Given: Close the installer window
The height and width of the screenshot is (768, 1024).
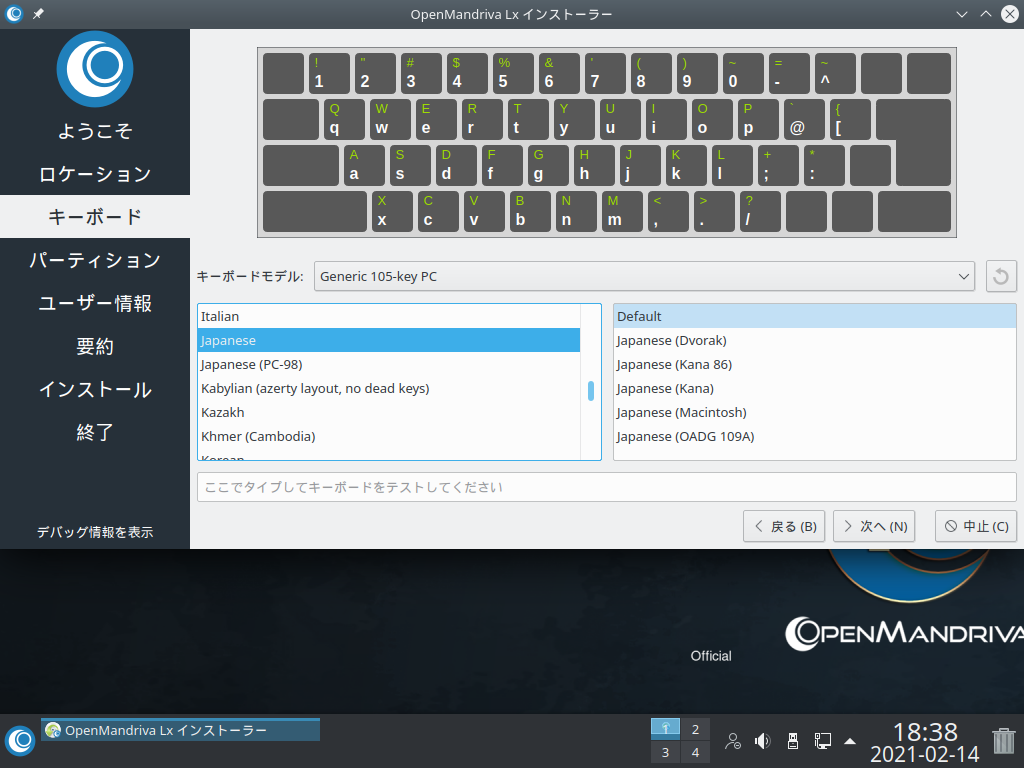Looking at the screenshot, I should [x=1010, y=14].
